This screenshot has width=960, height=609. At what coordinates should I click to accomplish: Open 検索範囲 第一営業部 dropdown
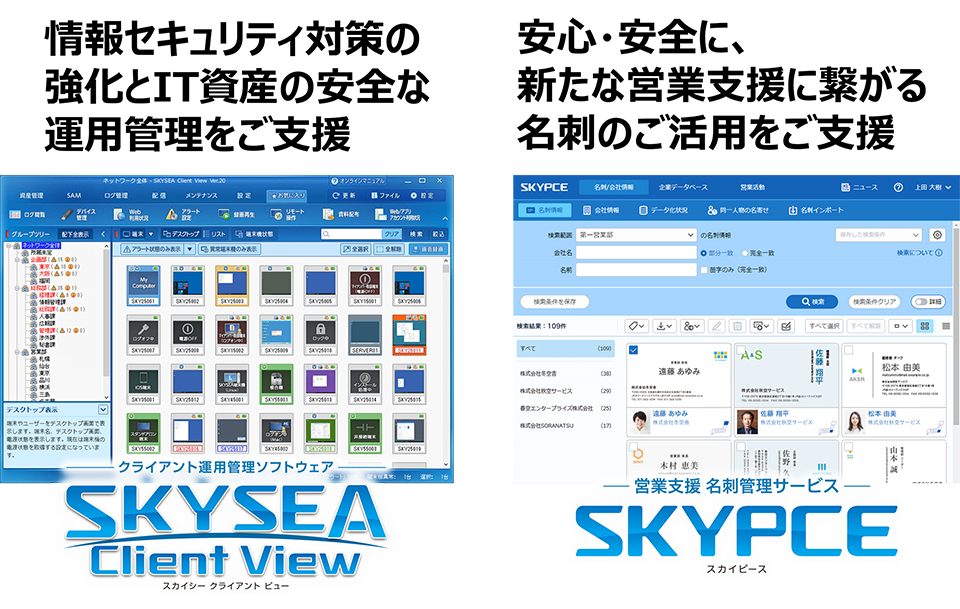coord(637,235)
